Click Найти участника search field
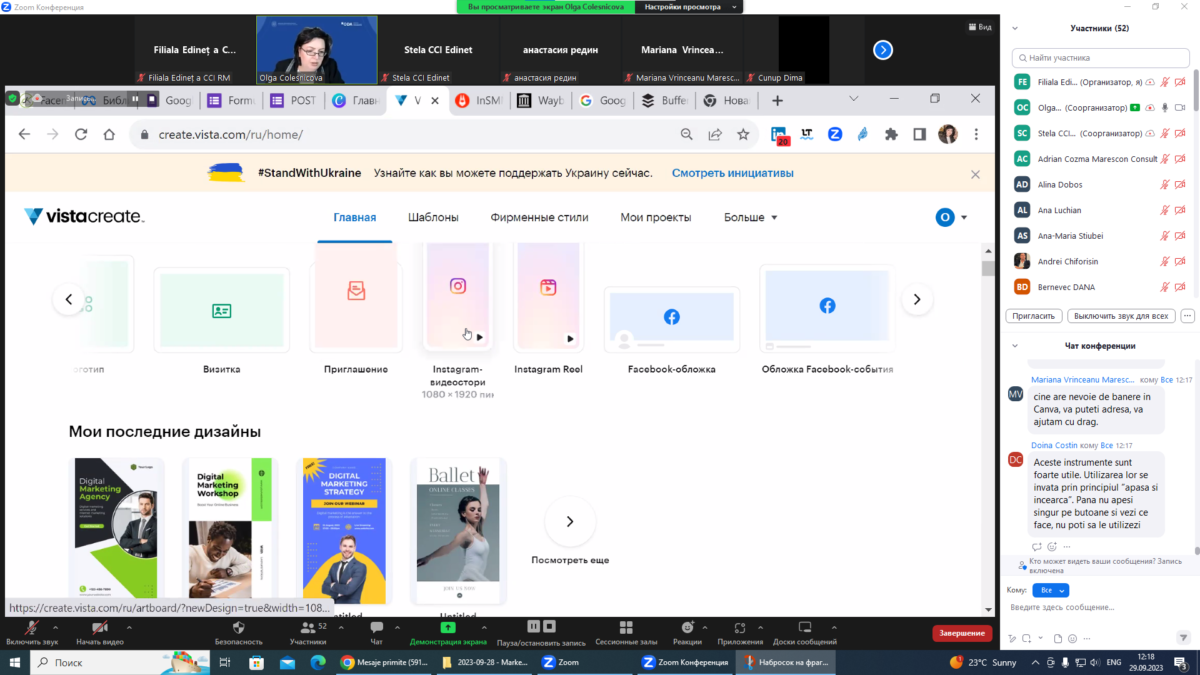Image resolution: width=1200 pixels, height=675 pixels. coord(1101,58)
